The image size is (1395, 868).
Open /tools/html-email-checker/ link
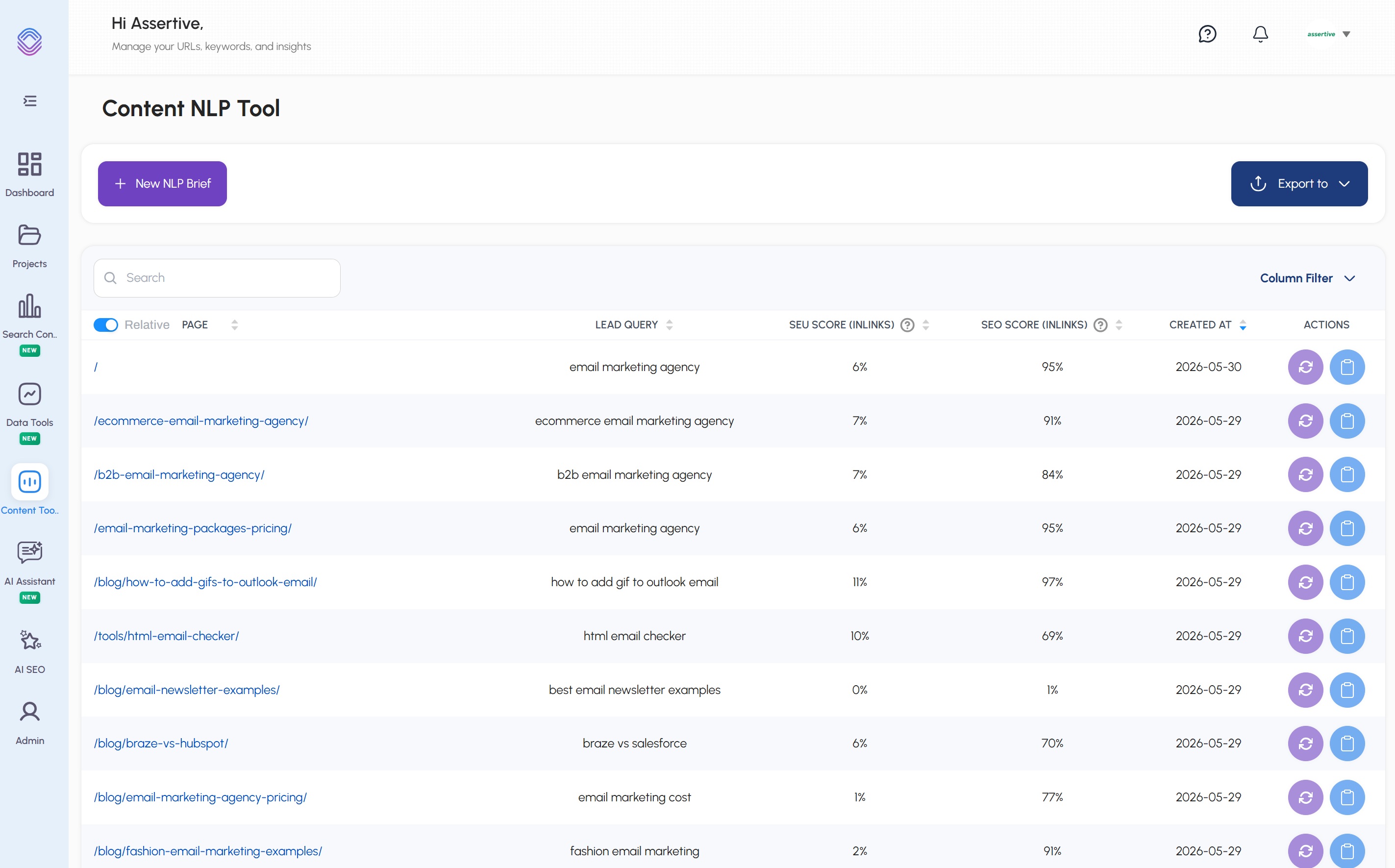pos(167,636)
